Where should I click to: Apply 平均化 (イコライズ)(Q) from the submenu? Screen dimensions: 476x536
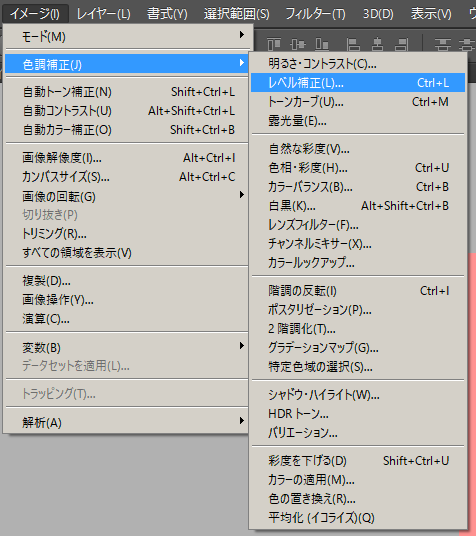(x=358, y=518)
